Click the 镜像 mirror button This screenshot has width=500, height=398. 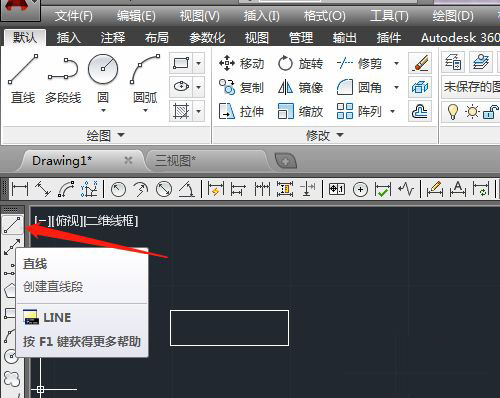[300, 87]
